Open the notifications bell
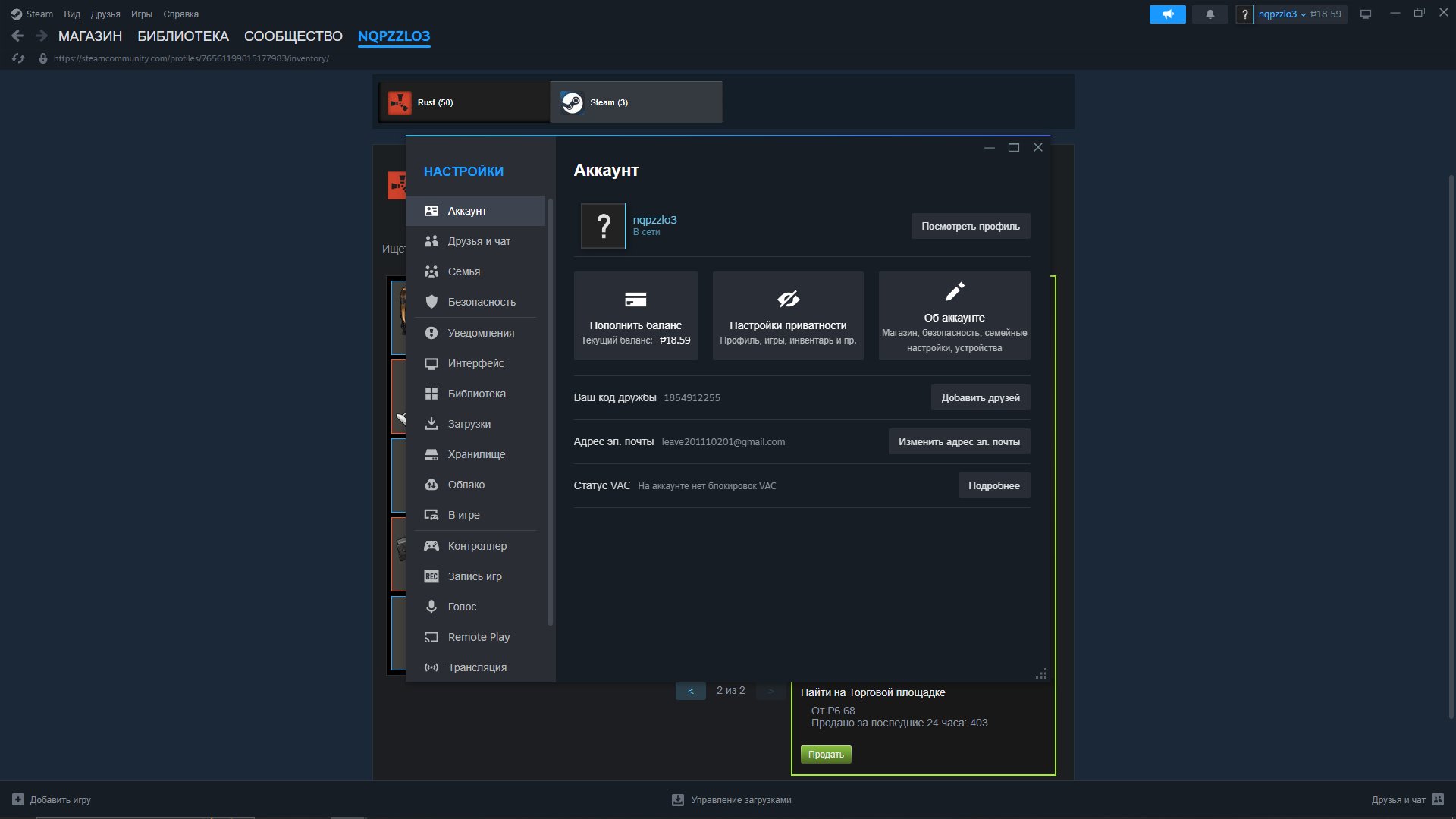The image size is (1456, 819). [x=1210, y=14]
